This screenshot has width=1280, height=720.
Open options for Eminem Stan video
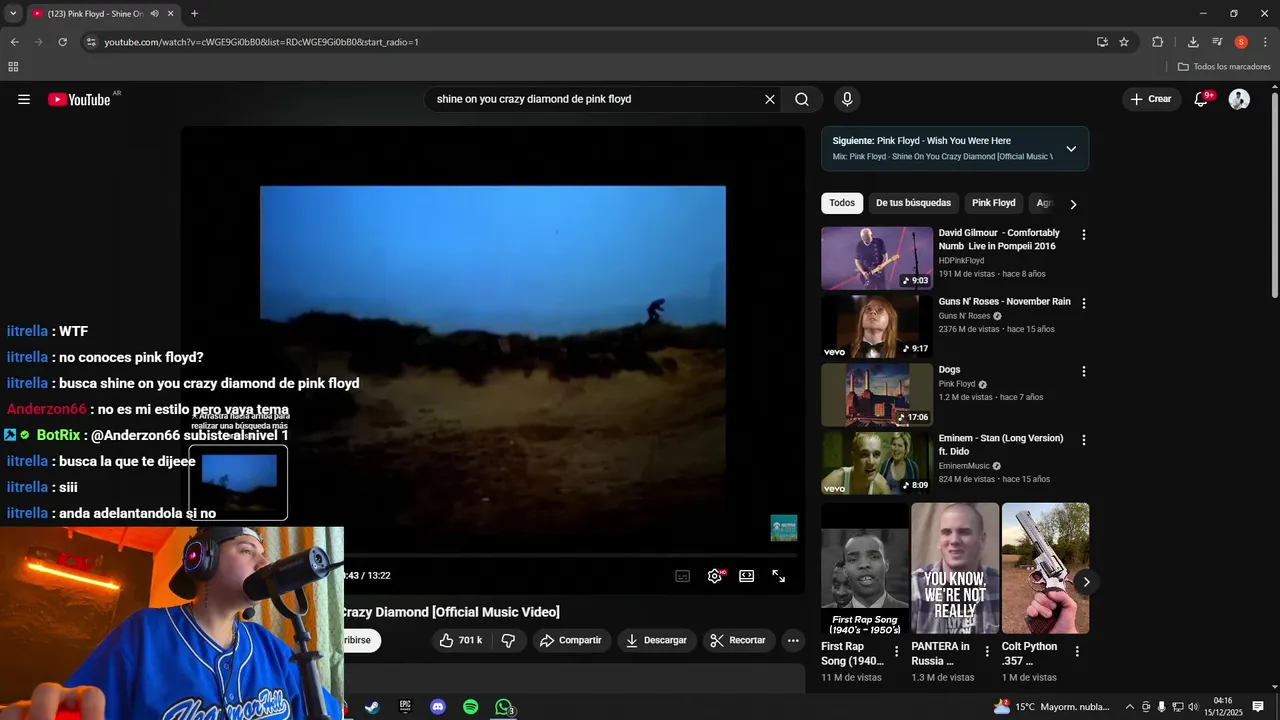click(x=1083, y=440)
